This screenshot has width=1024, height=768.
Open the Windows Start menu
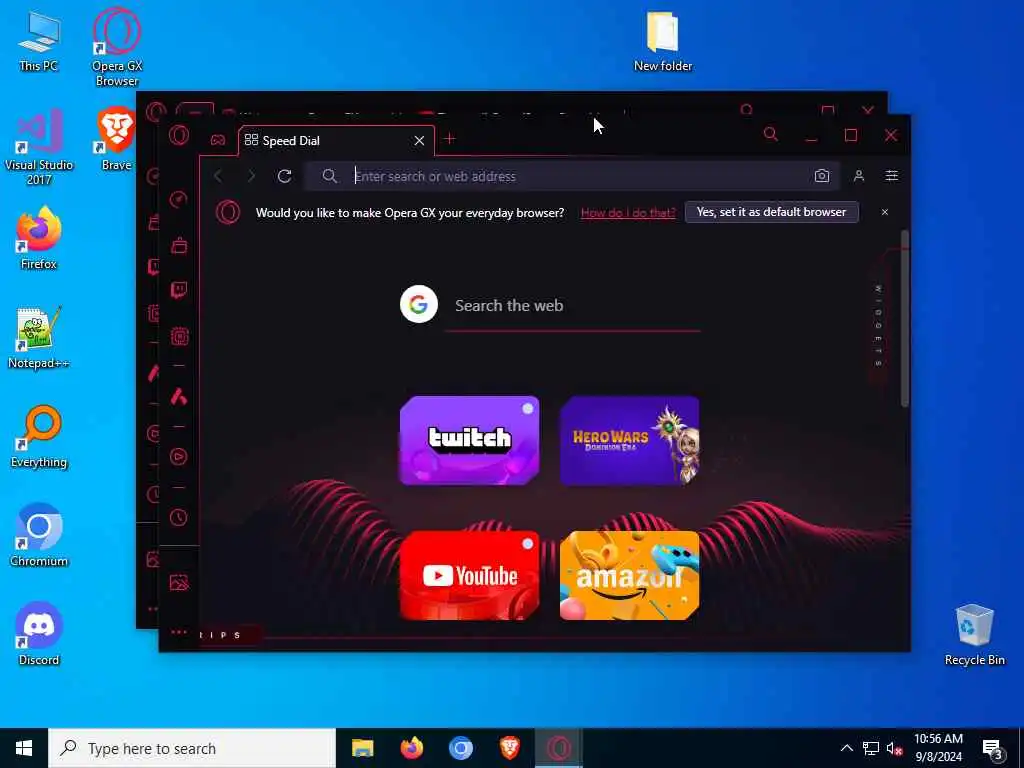click(x=24, y=748)
